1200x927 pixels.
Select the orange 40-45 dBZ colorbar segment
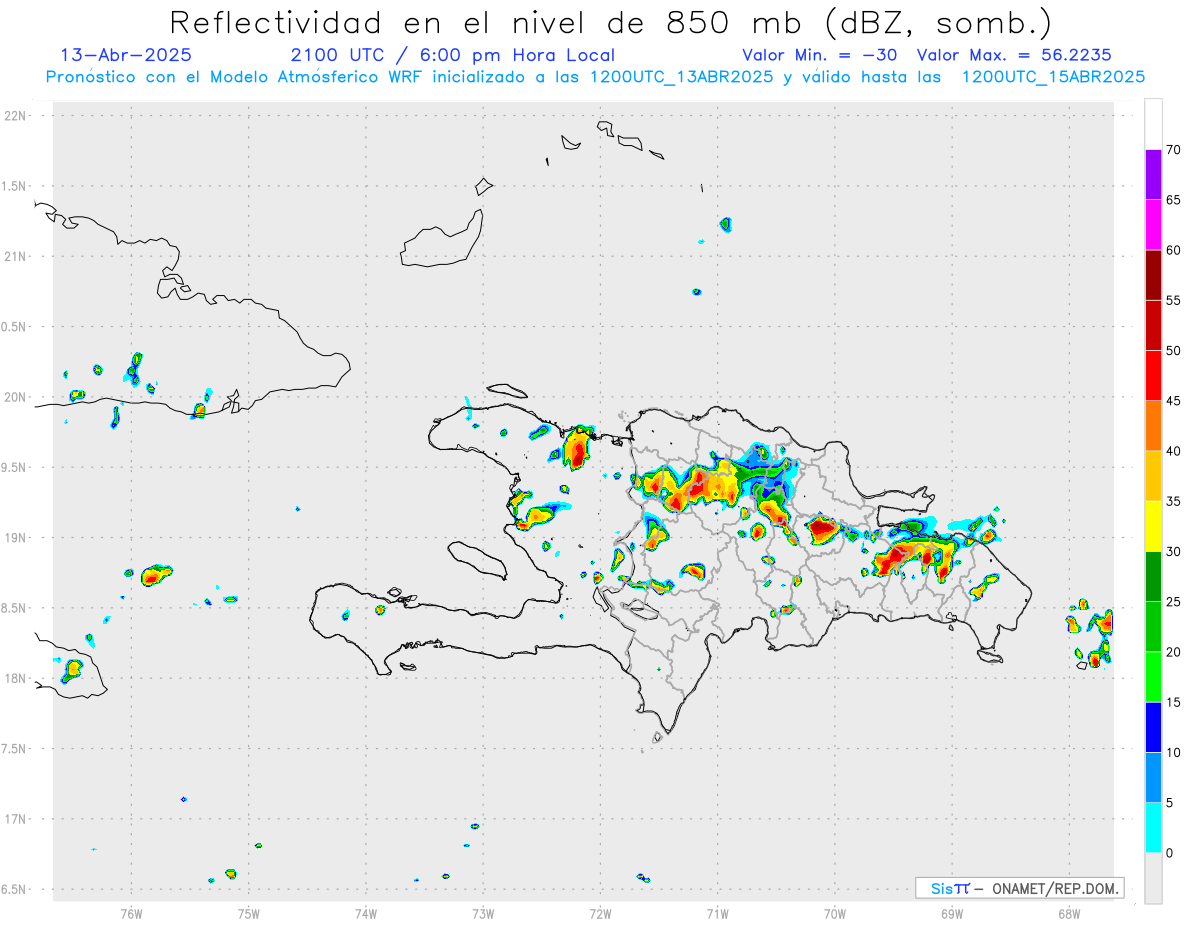click(x=1153, y=426)
